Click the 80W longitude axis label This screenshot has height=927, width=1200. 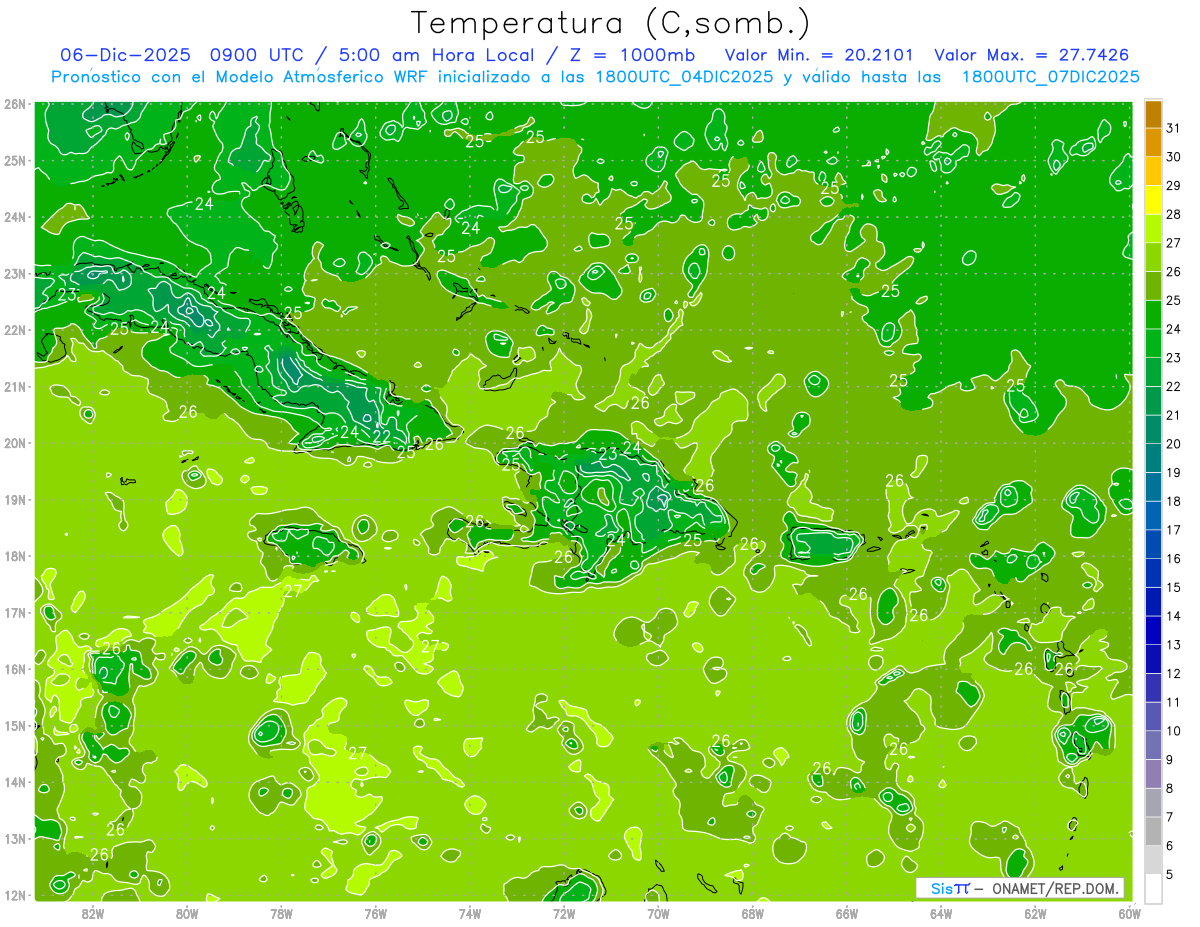tap(186, 913)
